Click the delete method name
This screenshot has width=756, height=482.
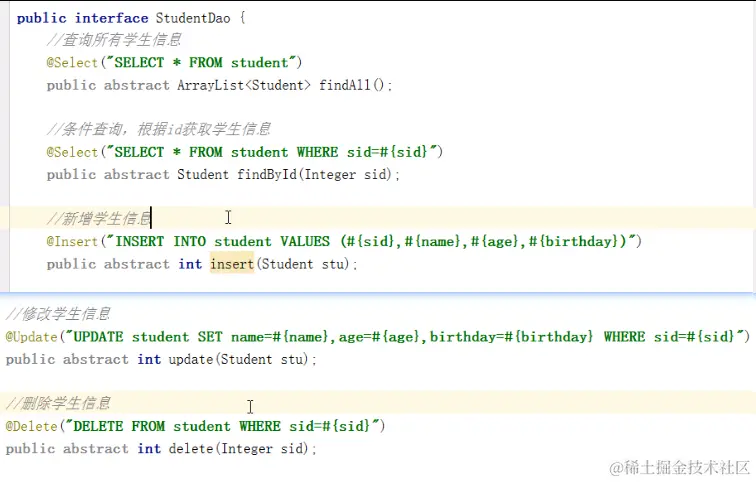coord(191,449)
